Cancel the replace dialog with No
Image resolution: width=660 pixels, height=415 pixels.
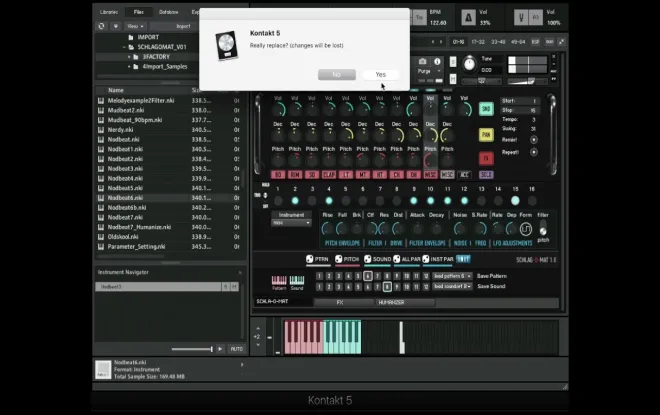point(337,74)
